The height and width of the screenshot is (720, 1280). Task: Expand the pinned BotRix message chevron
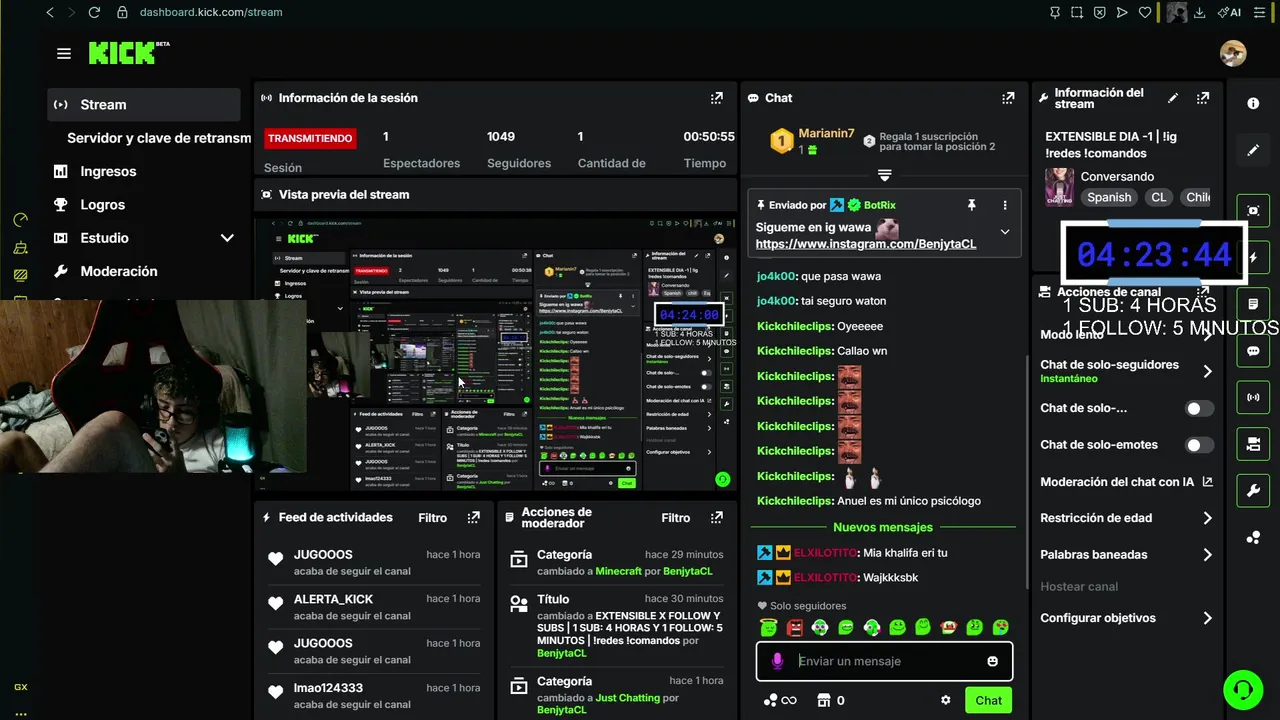(1005, 232)
